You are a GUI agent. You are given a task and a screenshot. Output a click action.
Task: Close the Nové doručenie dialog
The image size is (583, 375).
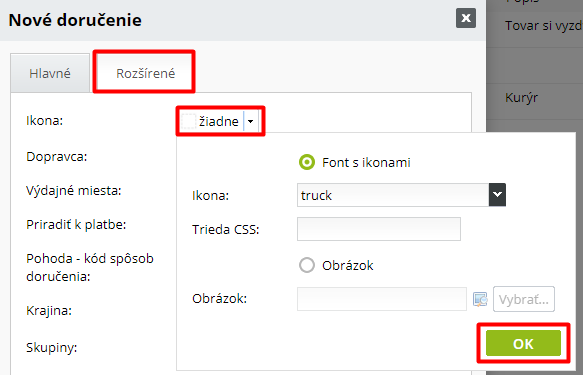click(x=466, y=18)
